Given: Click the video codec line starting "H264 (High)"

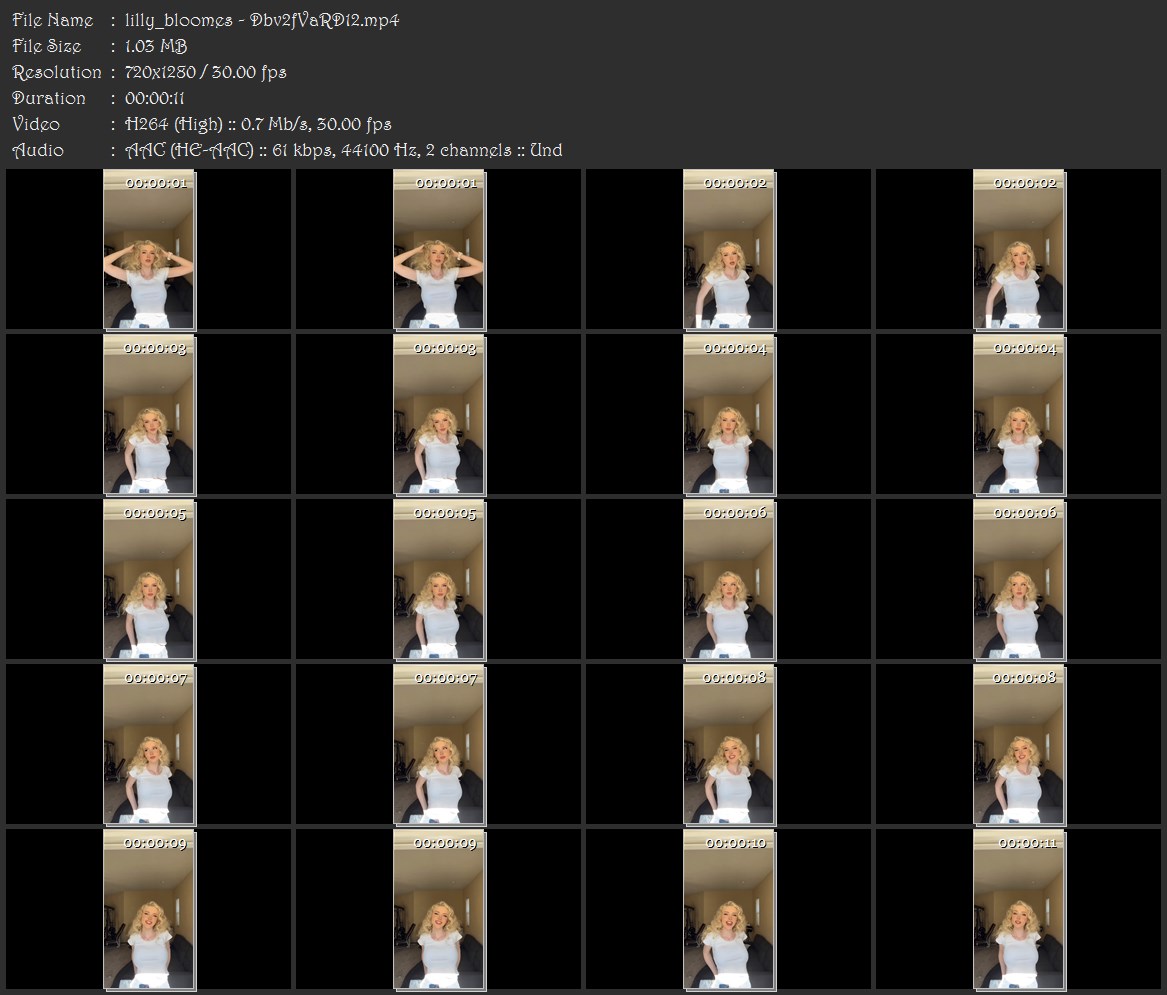Looking at the screenshot, I should click(x=258, y=124).
